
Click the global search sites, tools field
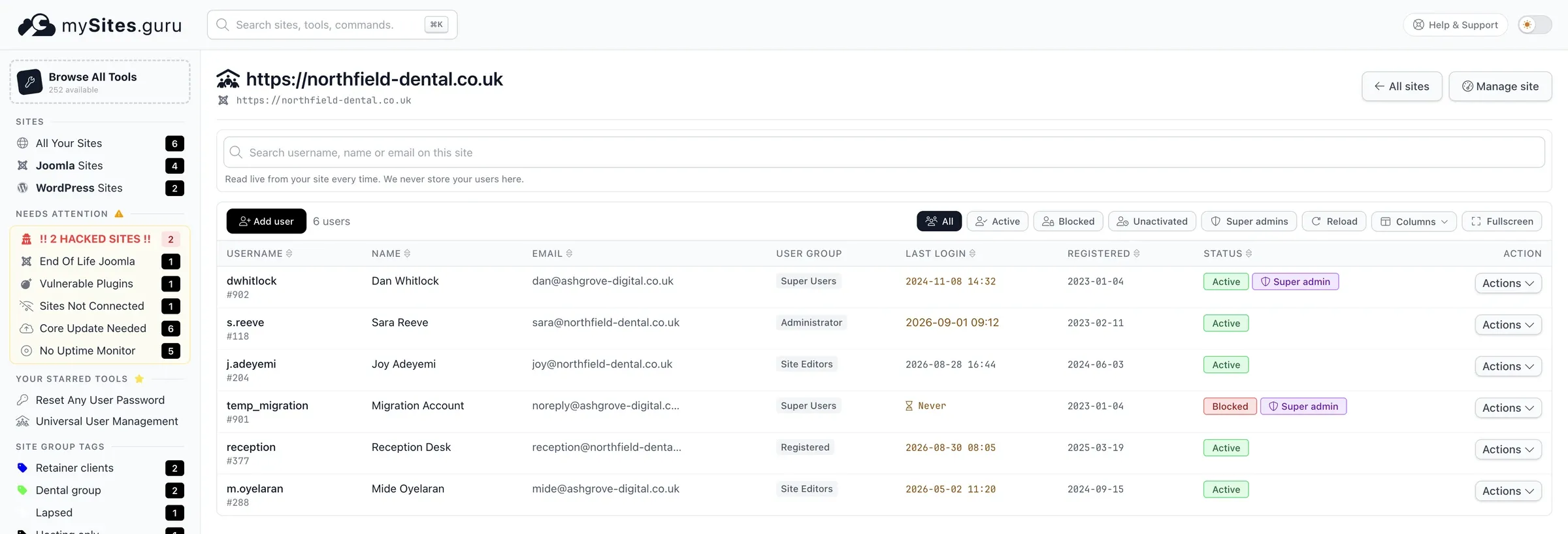(x=332, y=25)
